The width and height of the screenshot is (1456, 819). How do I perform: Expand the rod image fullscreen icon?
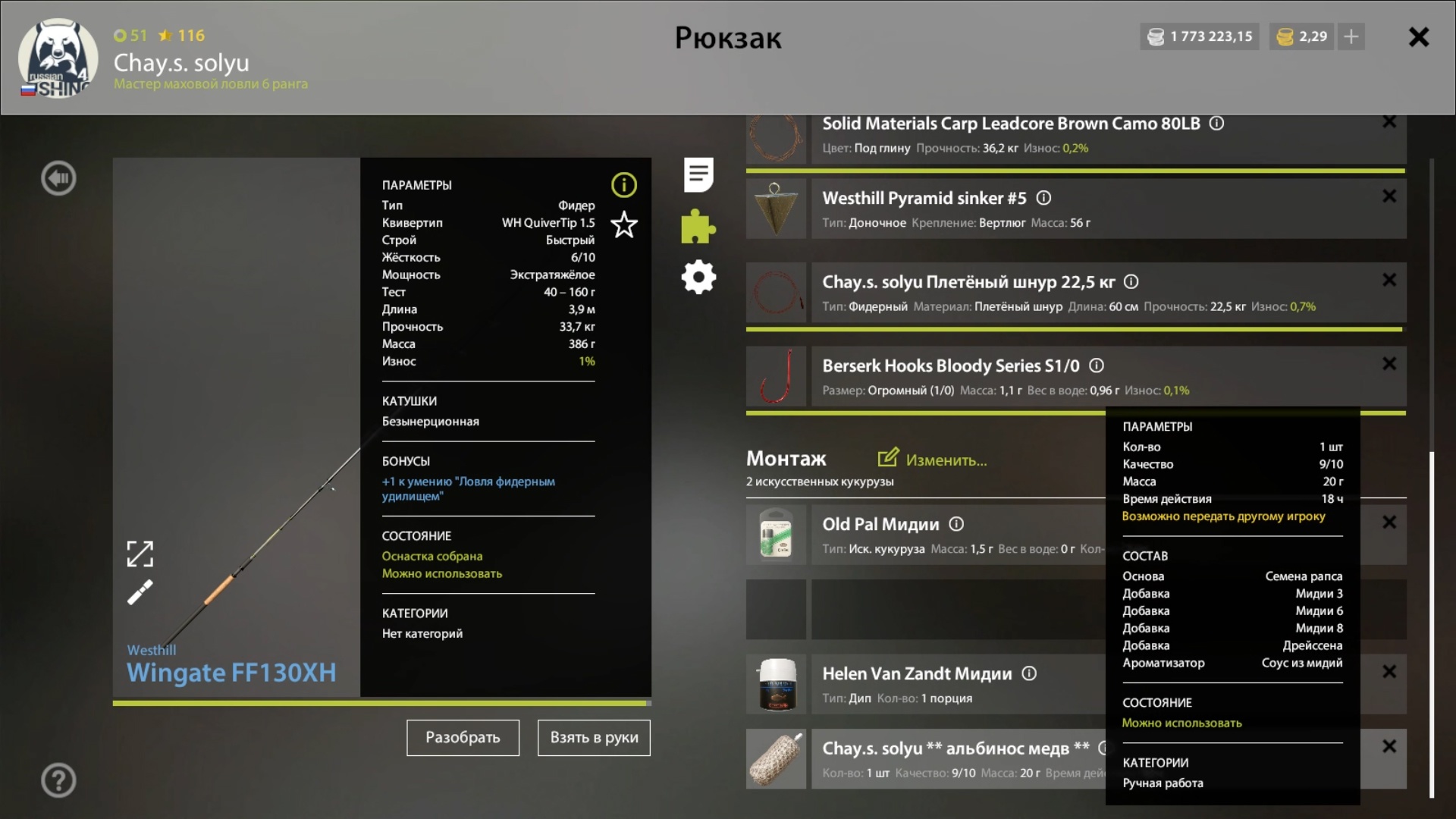(140, 554)
